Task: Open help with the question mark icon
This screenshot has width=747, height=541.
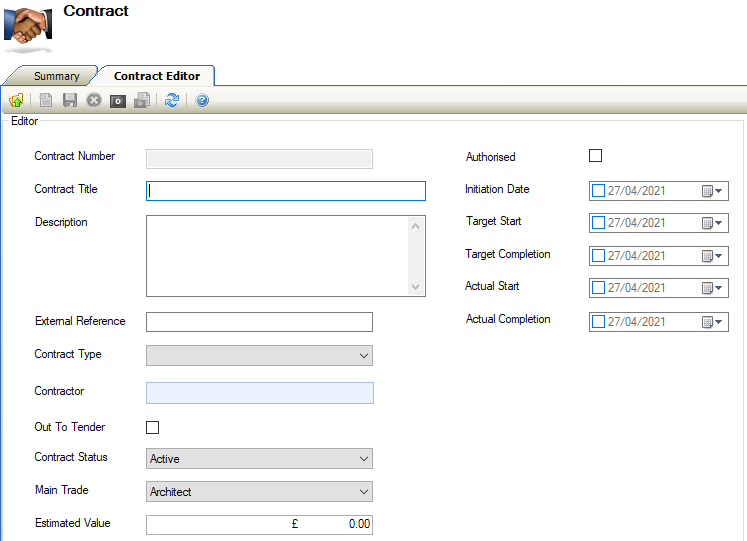Action: coord(202,100)
